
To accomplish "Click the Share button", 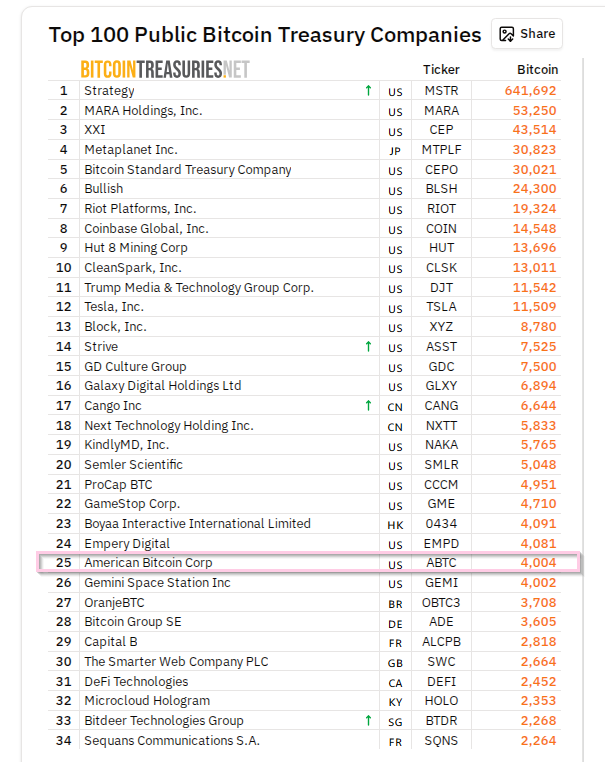I will [x=527, y=33].
